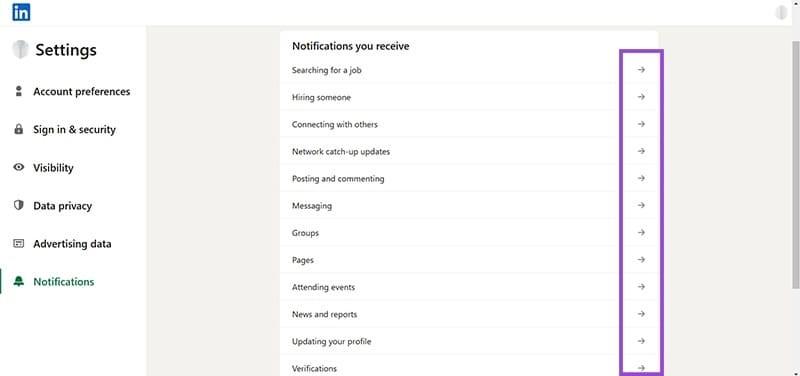Click the person icon beside Account preferences
This screenshot has height=376, width=800.
tap(19, 91)
